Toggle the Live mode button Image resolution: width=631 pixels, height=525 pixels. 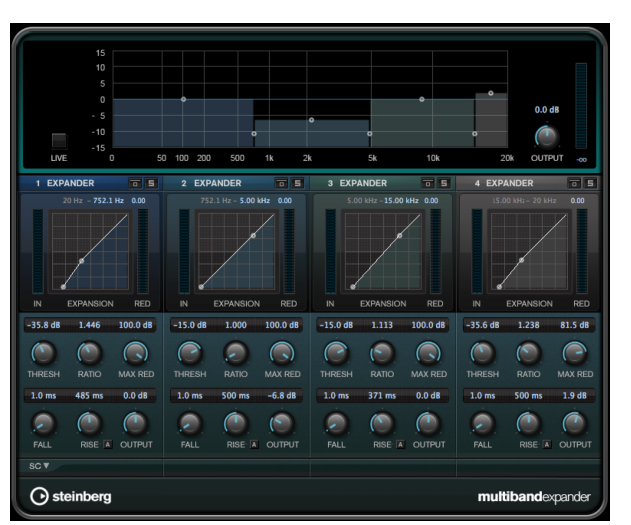(x=60, y=141)
